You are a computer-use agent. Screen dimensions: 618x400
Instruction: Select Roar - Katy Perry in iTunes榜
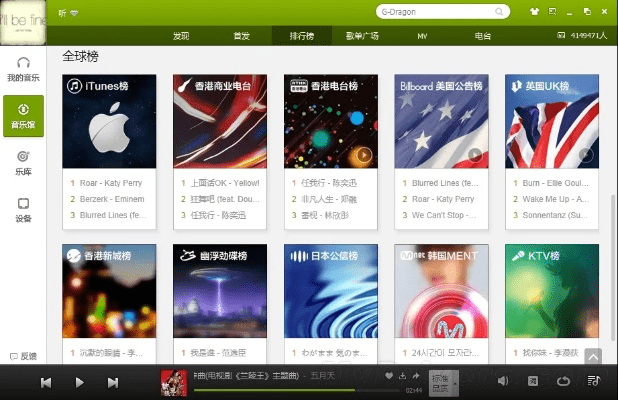pos(111,183)
